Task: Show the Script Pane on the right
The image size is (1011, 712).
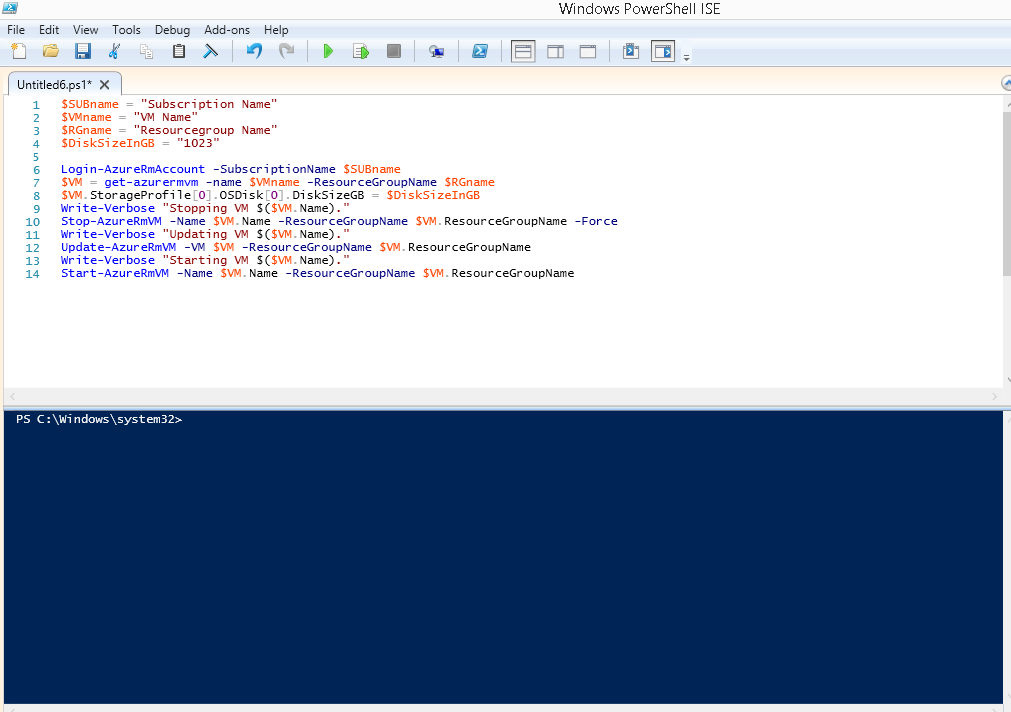Action: point(555,50)
